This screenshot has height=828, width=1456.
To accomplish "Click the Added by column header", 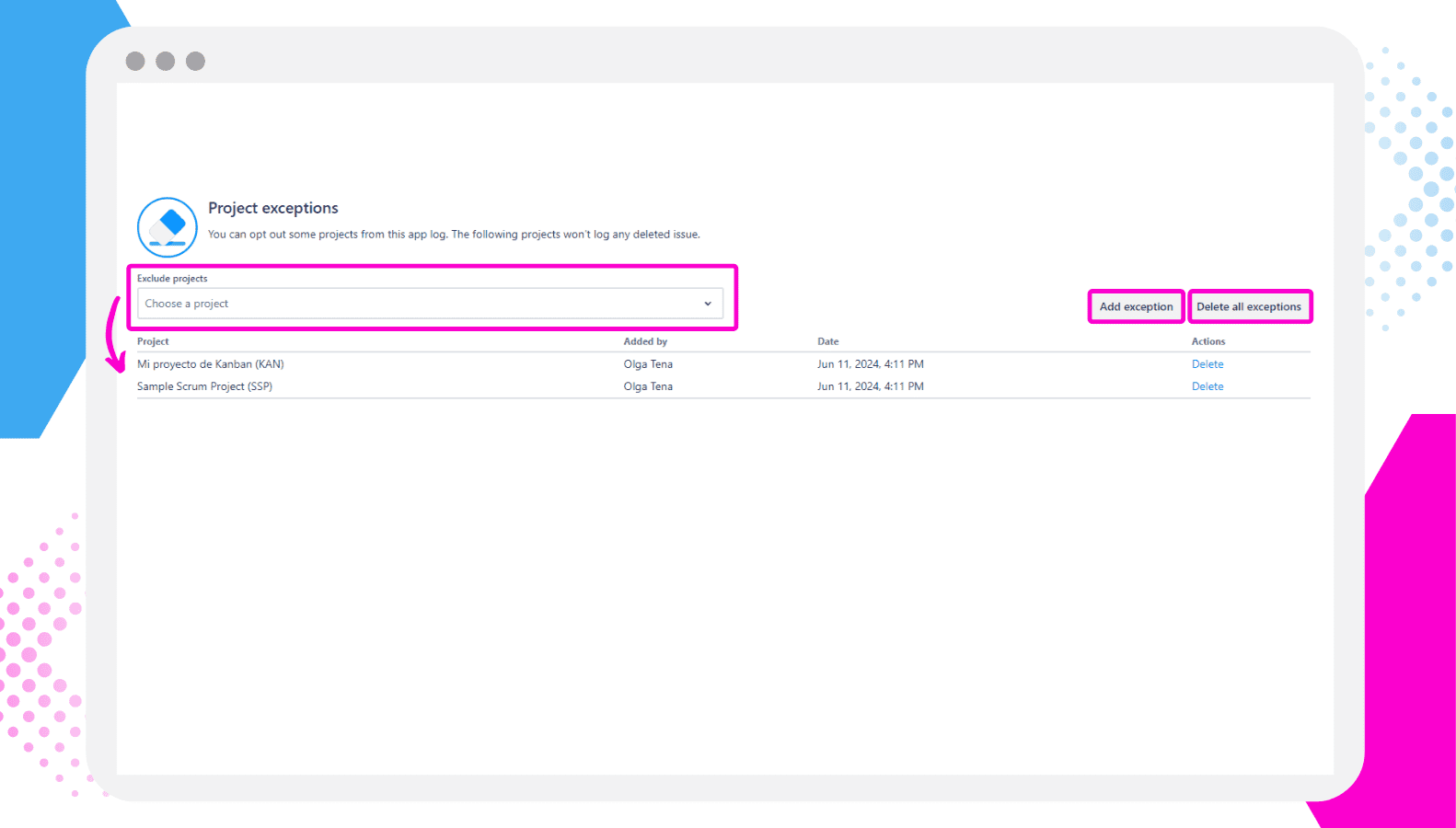I will (x=645, y=341).
